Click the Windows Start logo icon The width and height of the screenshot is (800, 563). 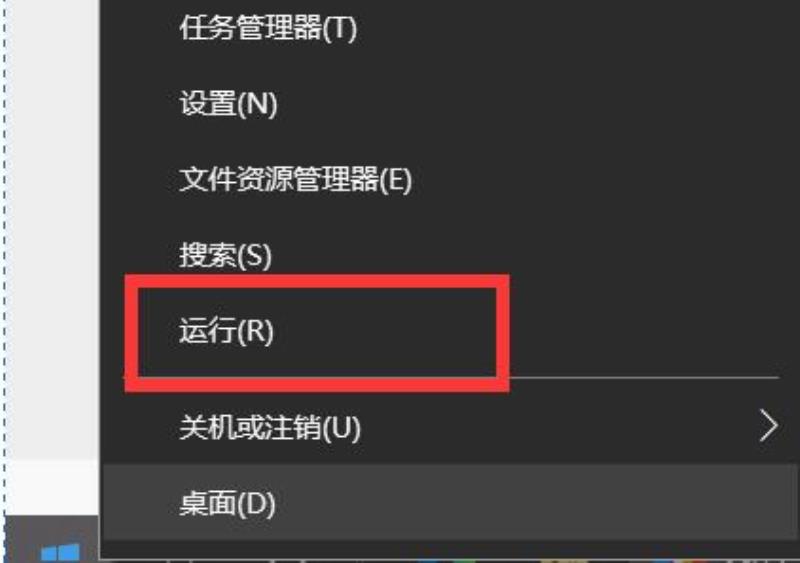pyautogui.click(x=60, y=553)
